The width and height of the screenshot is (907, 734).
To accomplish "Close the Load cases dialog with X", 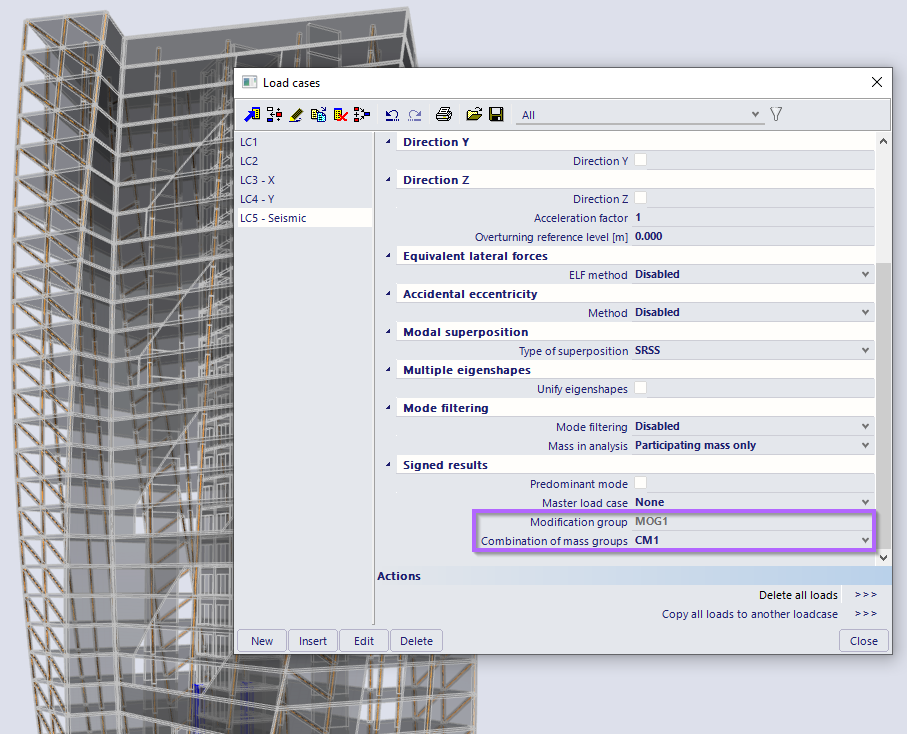I will [877, 82].
